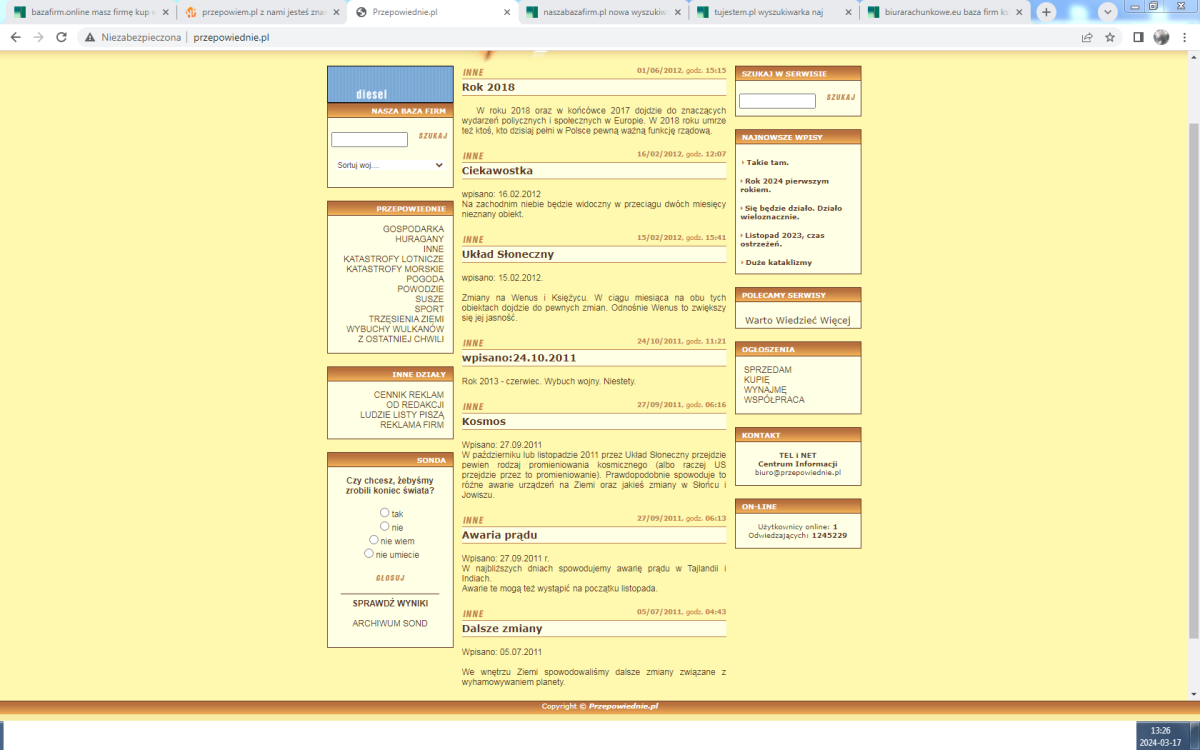Click the 'Niezabezpieczona' security warning icon

coord(90,37)
